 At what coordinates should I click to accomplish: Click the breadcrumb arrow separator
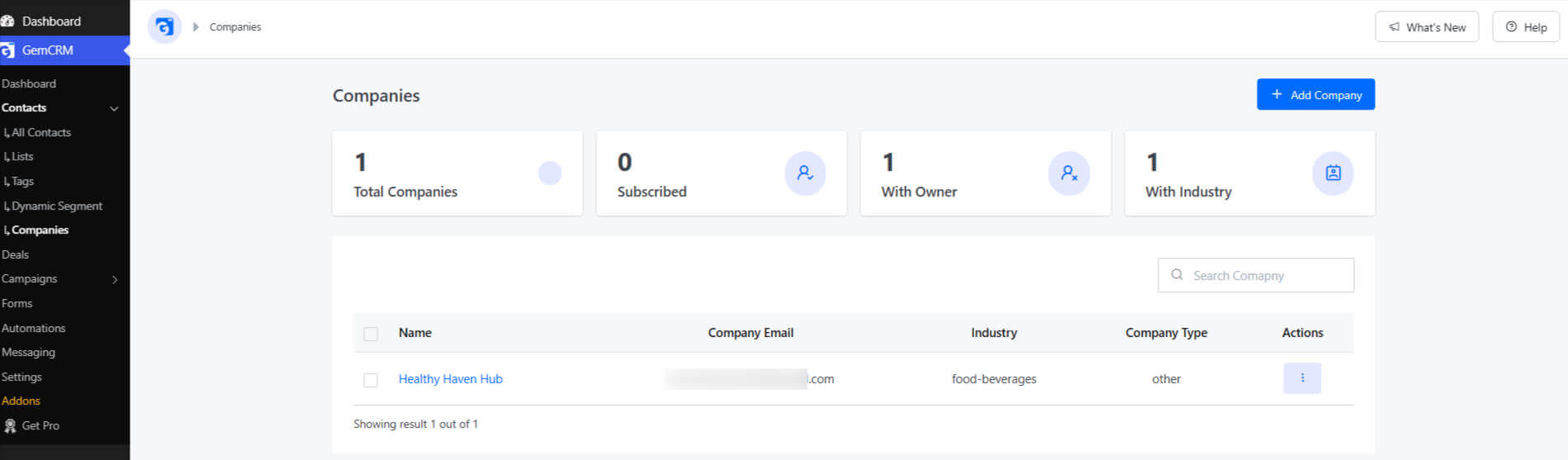tap(196, 27)
